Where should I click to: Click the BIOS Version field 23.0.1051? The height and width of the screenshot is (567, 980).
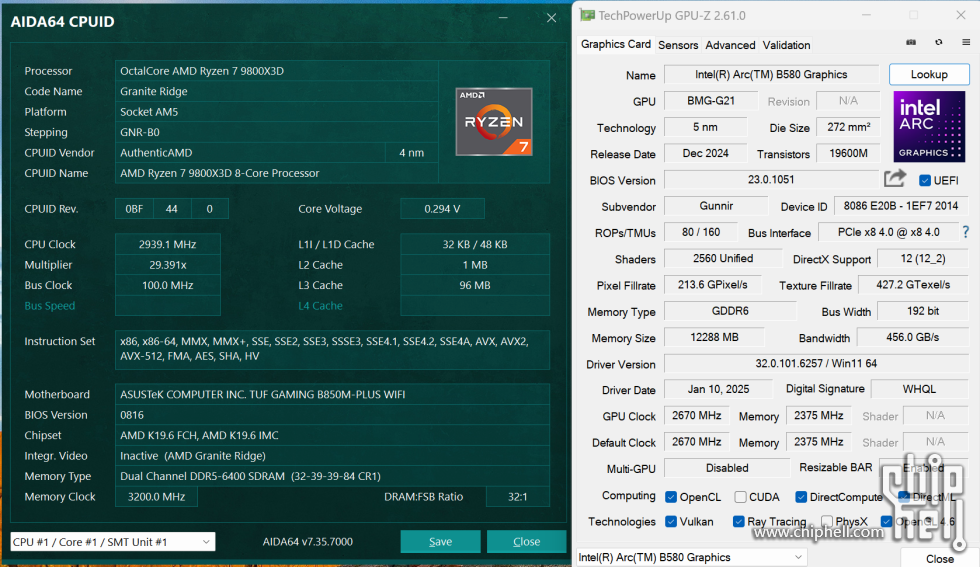coord(771,179)
